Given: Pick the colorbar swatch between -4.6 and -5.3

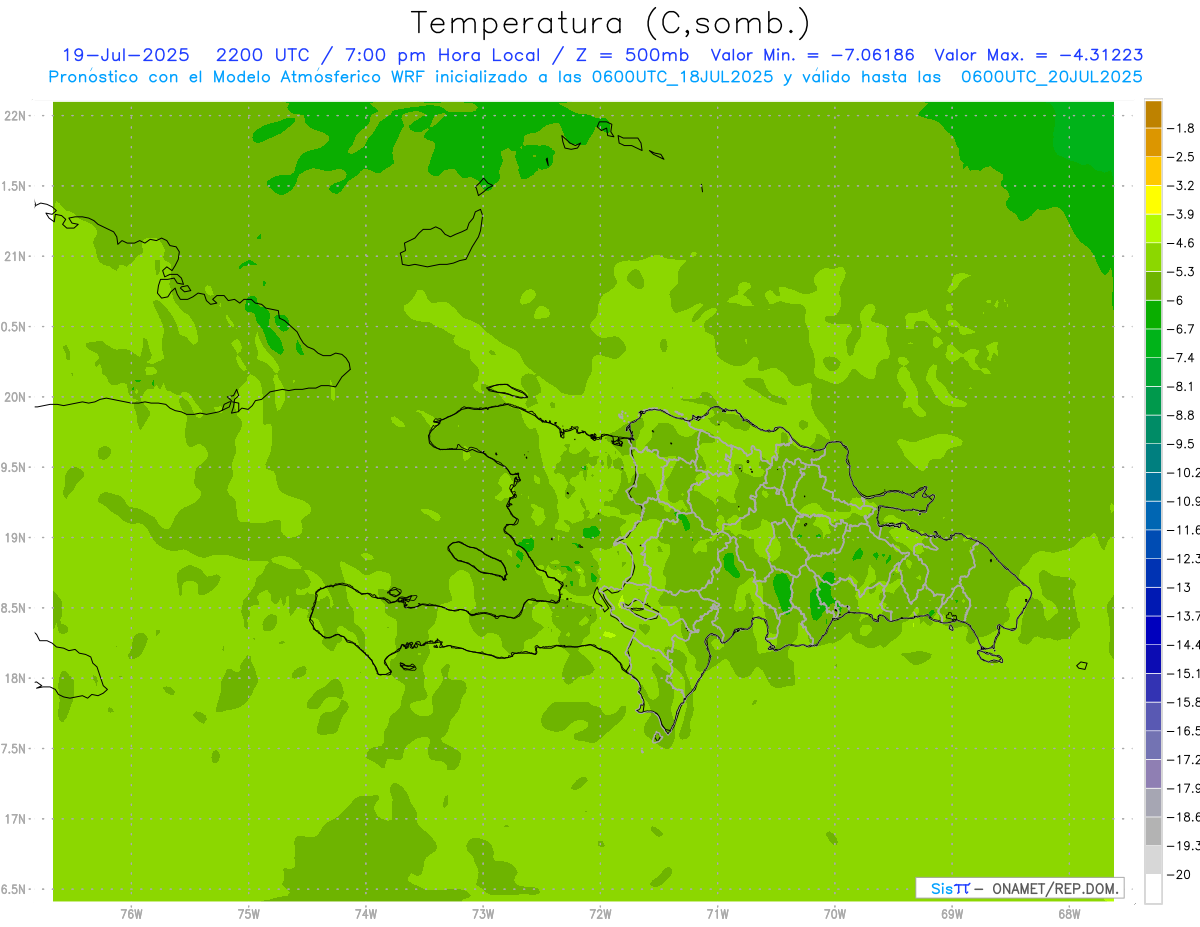Looking at the screenshot, I should pos(1153,258).
